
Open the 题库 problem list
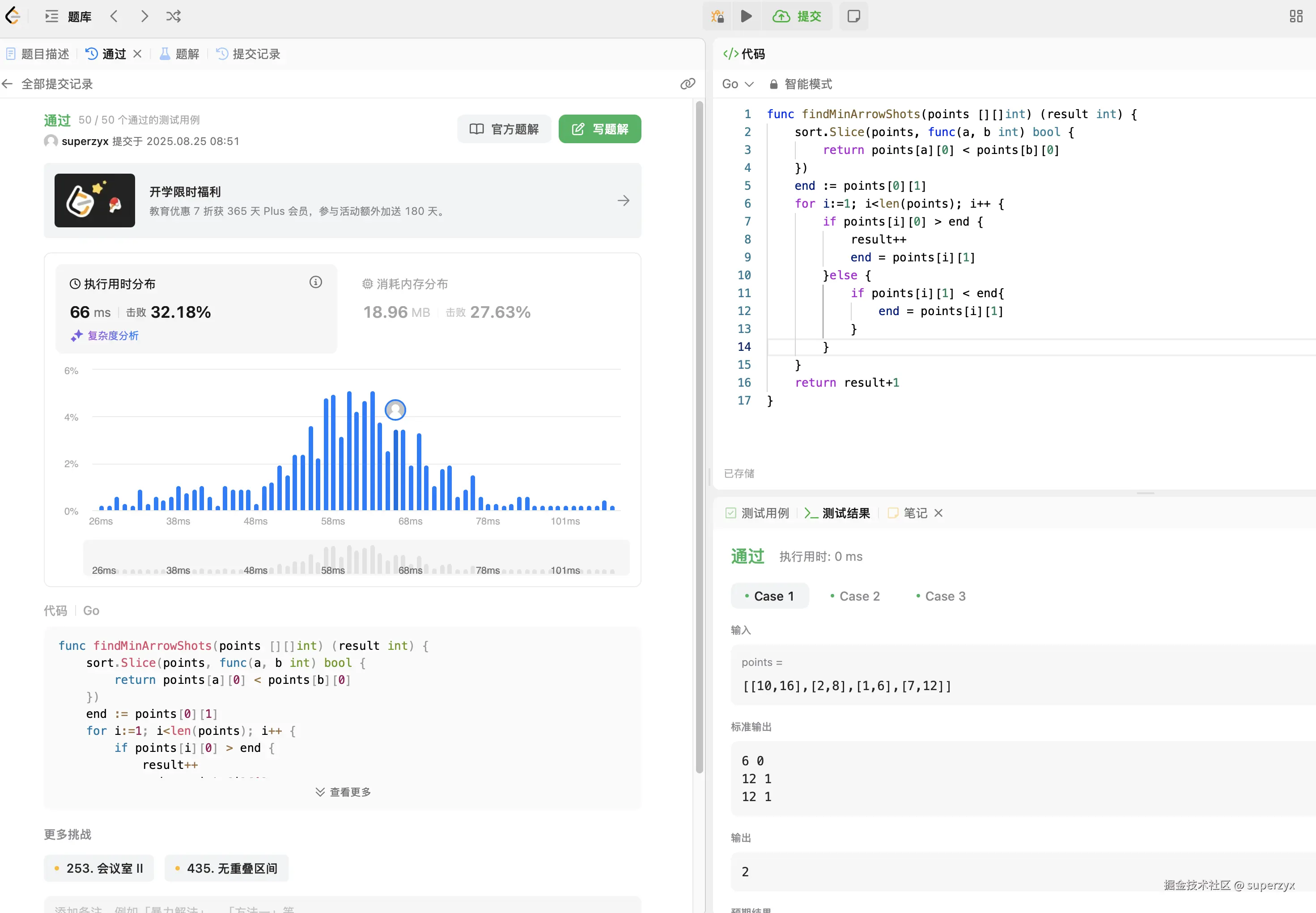[x=68, y=17]
